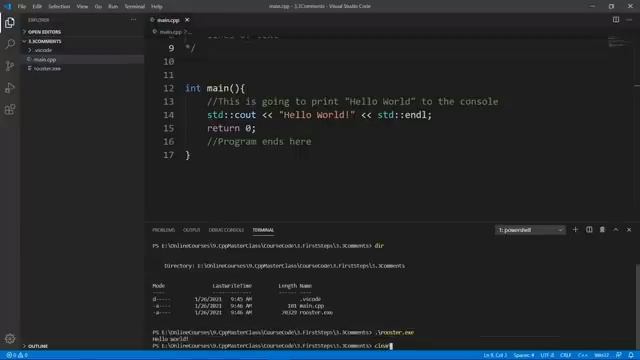Viewport: 640px width, 360px height.
Task: Select rooster.exe in the file explorer
Action: click(x=47, y=69)
